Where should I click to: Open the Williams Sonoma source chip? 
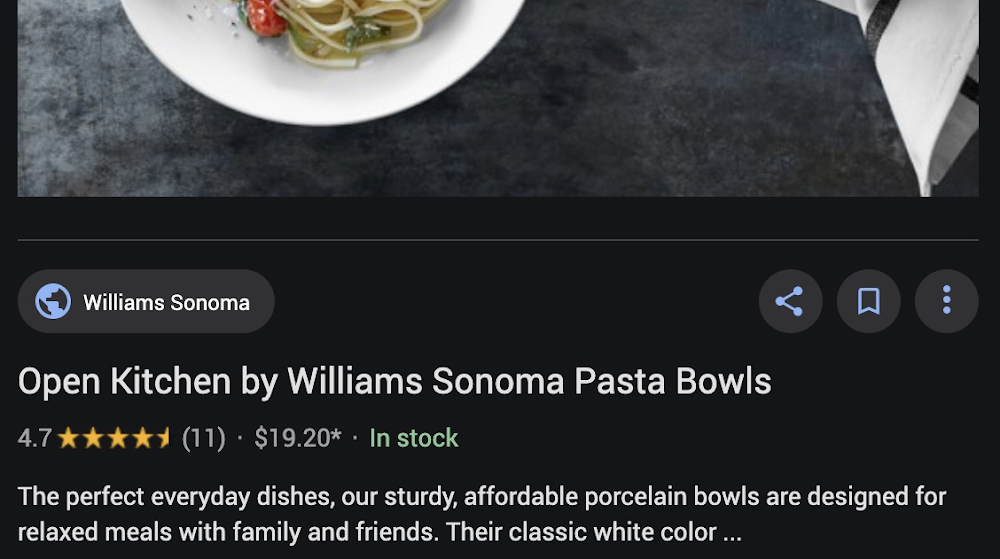pos(146,301)
